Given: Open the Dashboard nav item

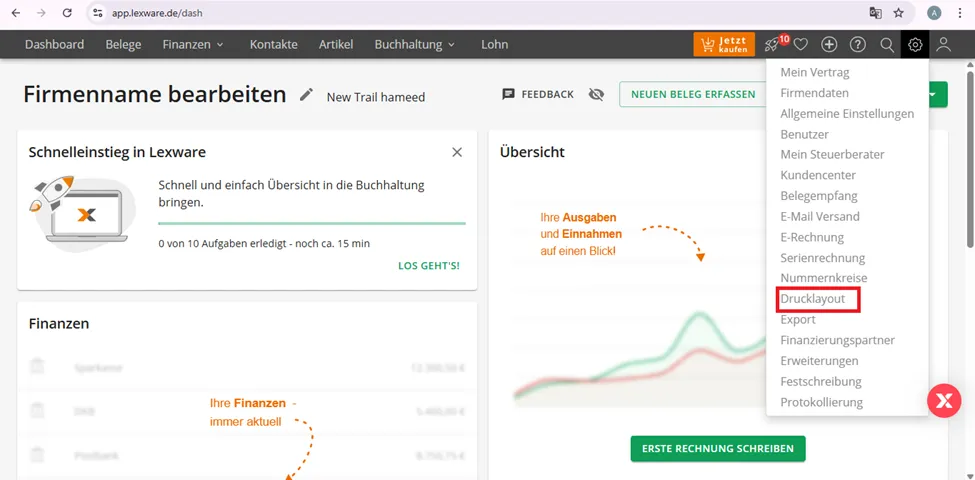Looking at the screenshot, I should point(54,45).
